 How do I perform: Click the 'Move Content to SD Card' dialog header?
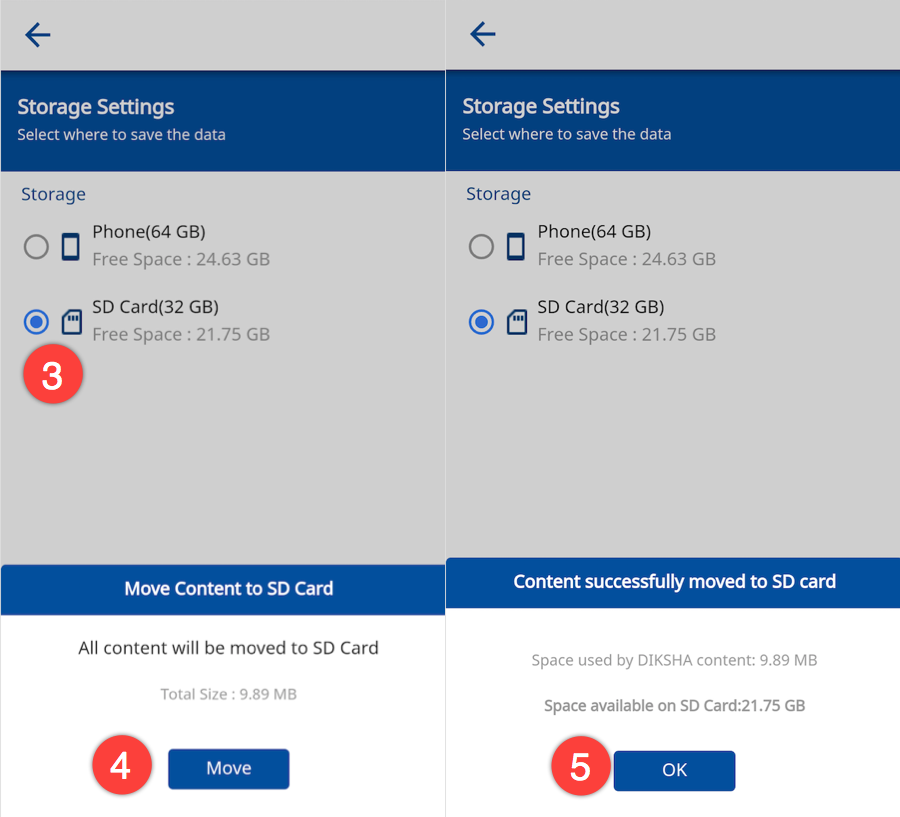coord(228,589)
